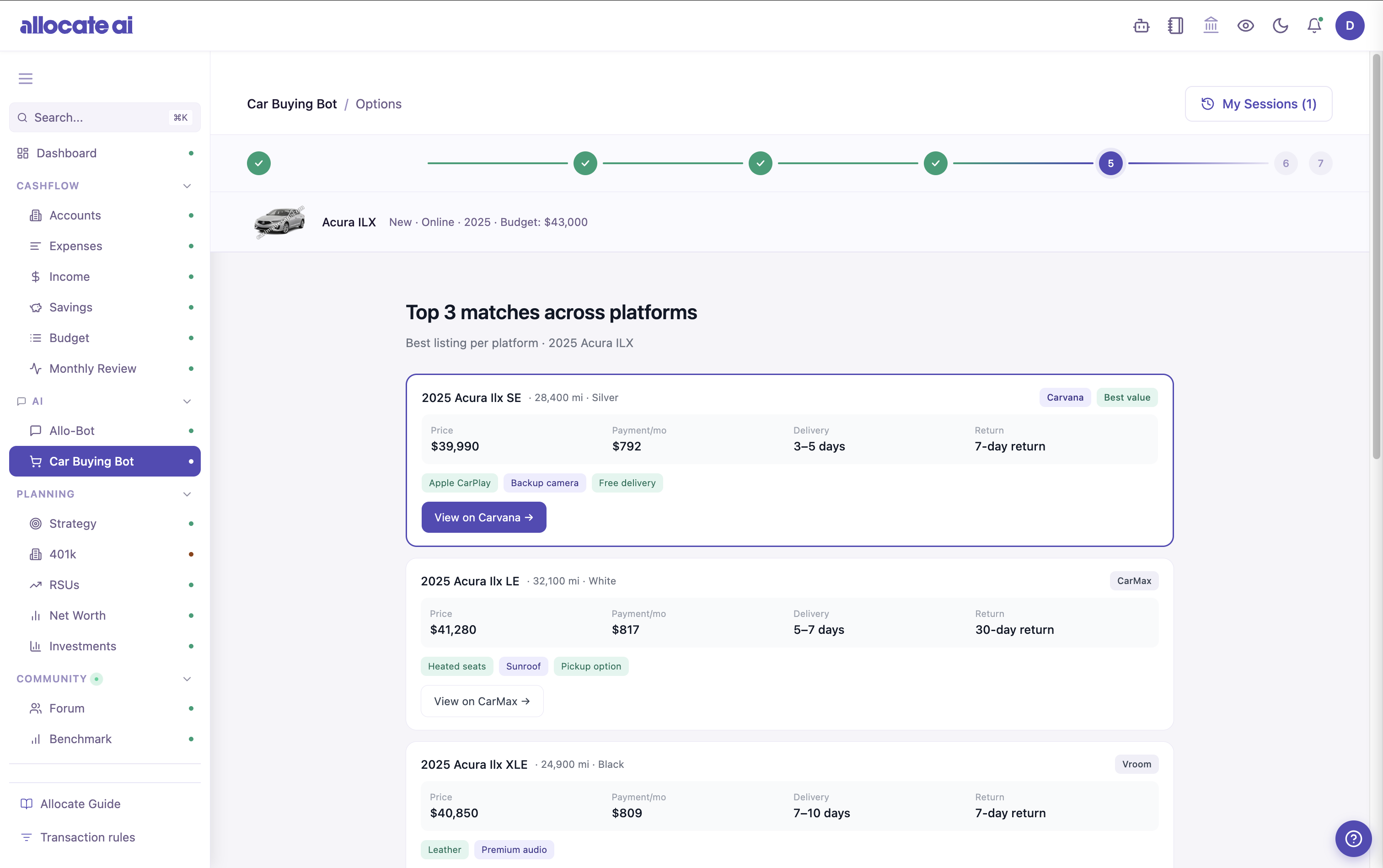
Task: Click the Free delivery feature tag
Action: [627, 483]
